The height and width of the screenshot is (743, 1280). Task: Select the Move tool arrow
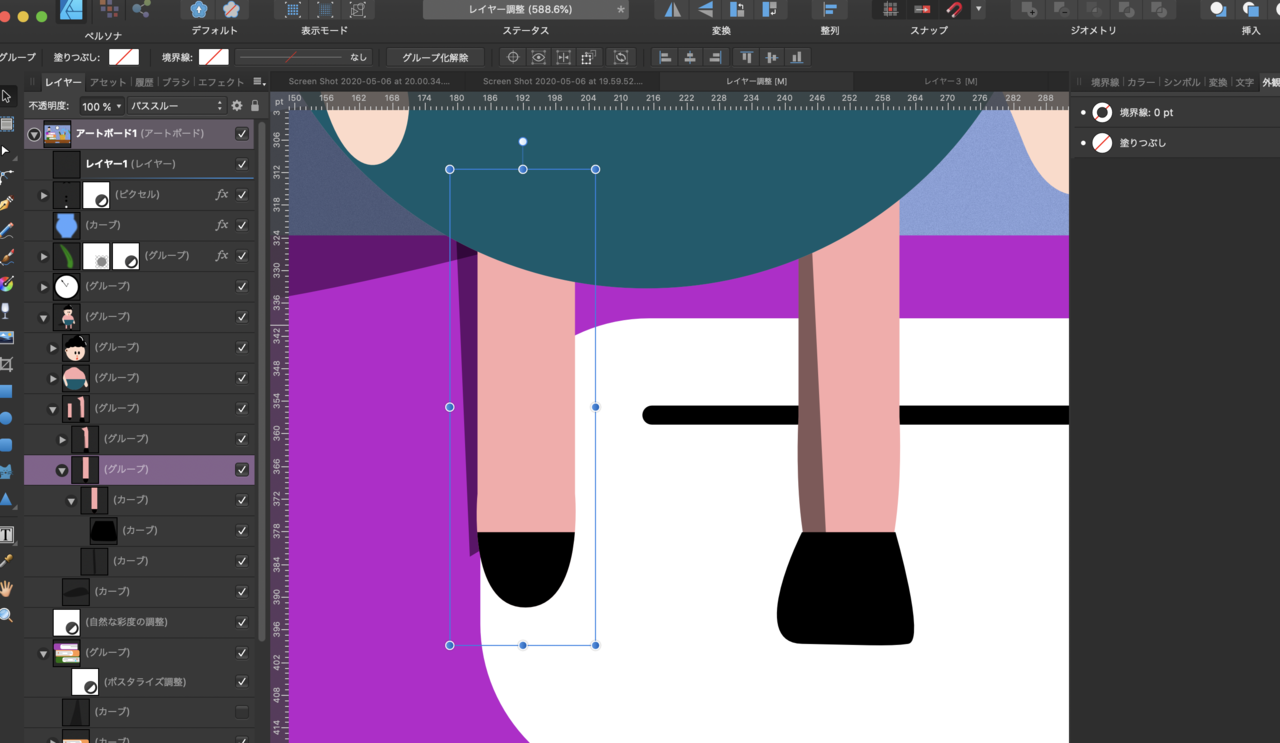tap(7, 97)
